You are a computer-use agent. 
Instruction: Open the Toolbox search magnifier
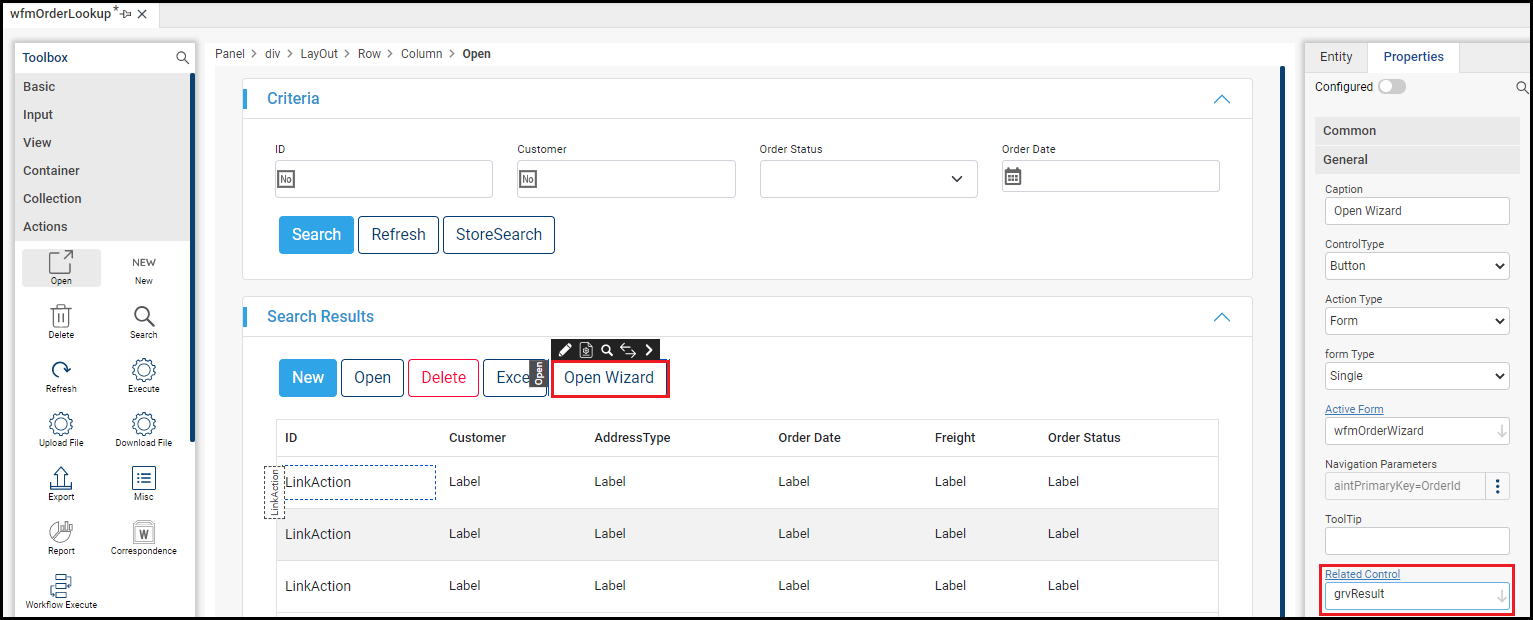coord(182,58)
